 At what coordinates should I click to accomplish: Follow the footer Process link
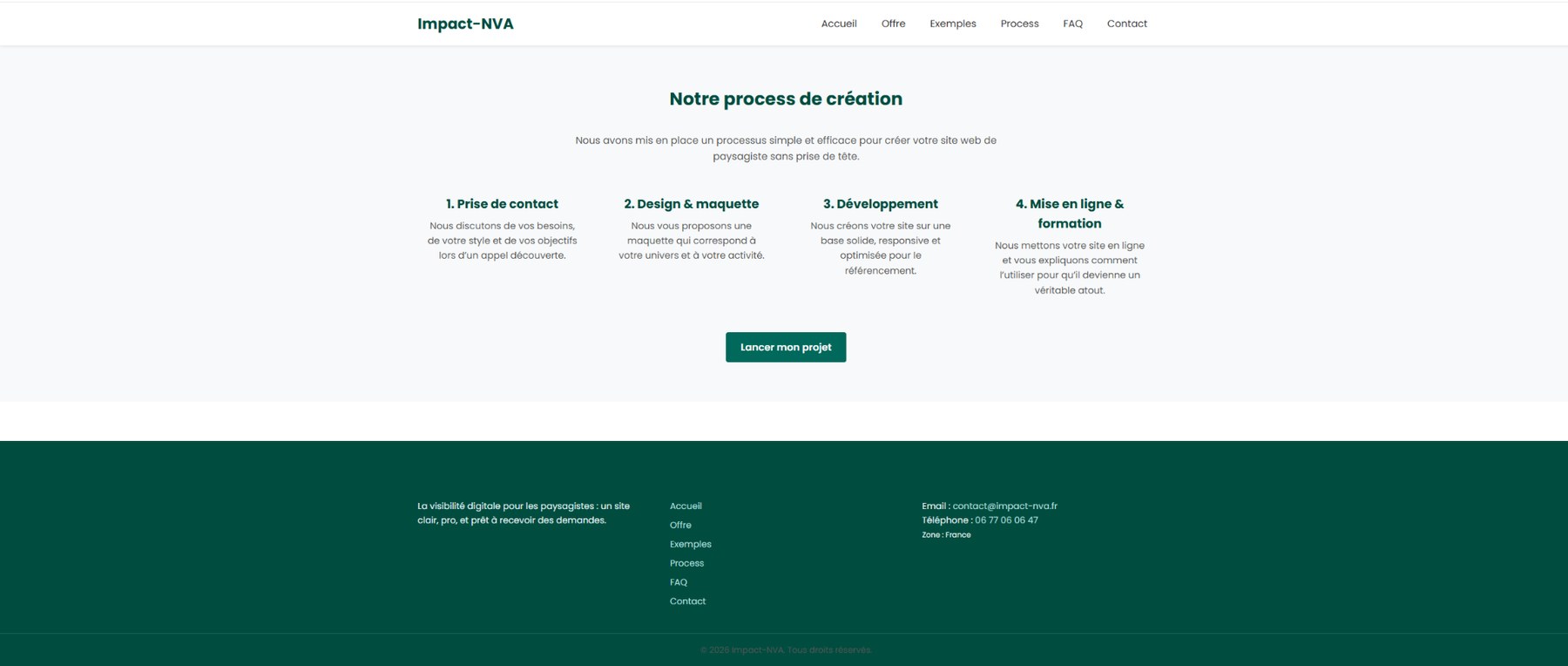click(686, 563)
